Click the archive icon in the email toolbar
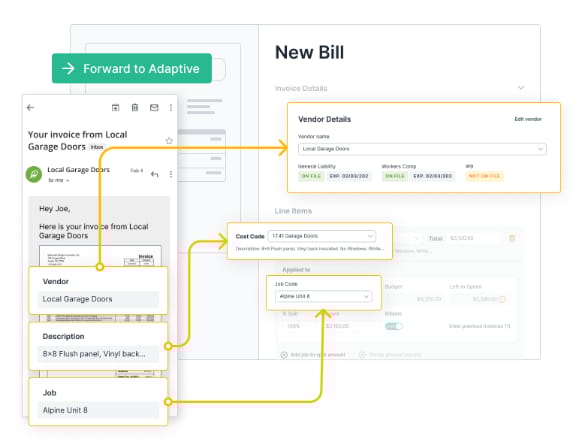Screen dimensions: 584x445 pos(116,108)
